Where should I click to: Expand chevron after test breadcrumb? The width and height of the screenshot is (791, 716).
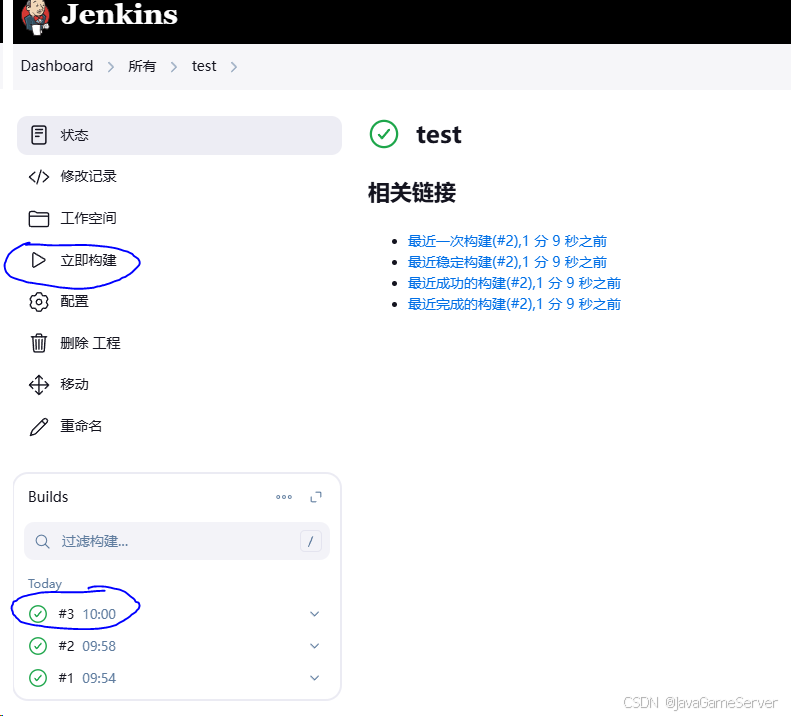click(x=234, y=67)
